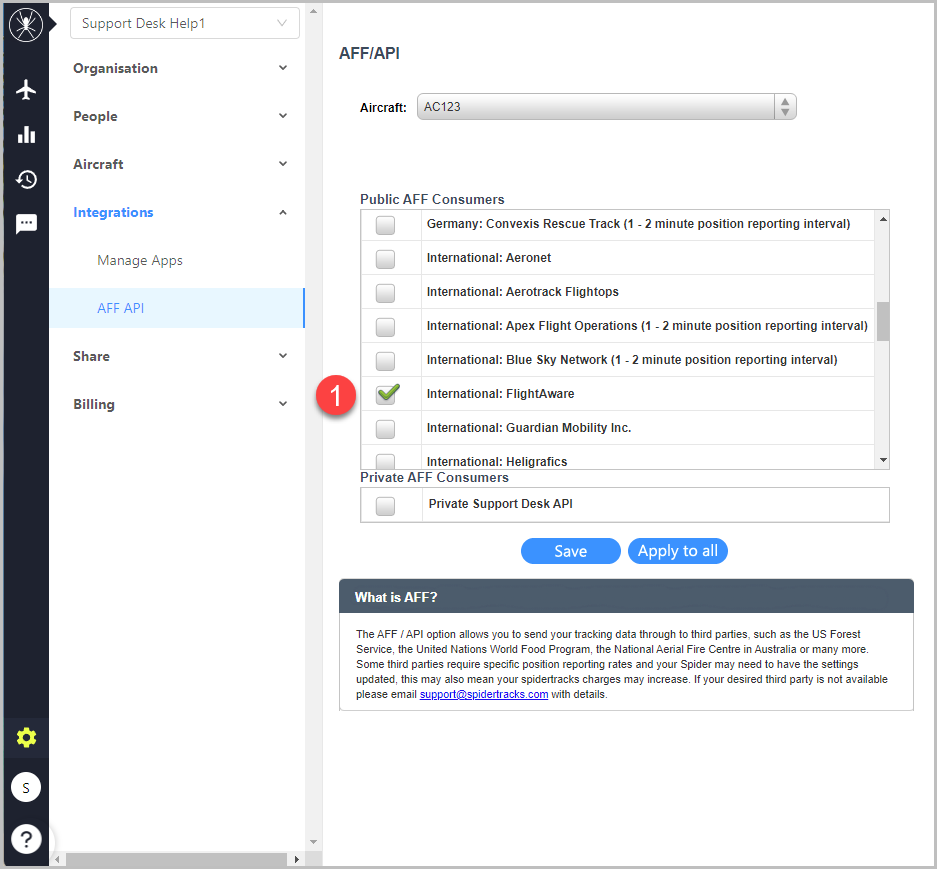Check International: Guardian Mobility Inc. checkbox
937x869 pixels.
point(385,429)
